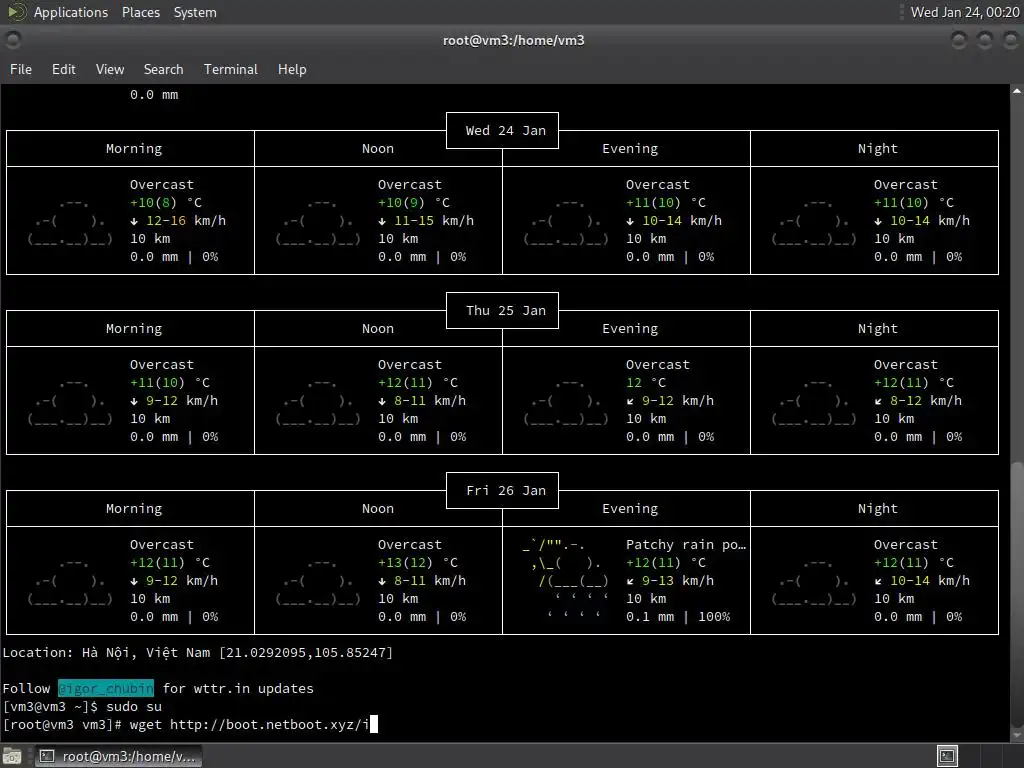The height and width of the screenshot is (768, 1024).
Task: Click the Location: Hà Nội, Việt Nam line
Action: (198, 652)
